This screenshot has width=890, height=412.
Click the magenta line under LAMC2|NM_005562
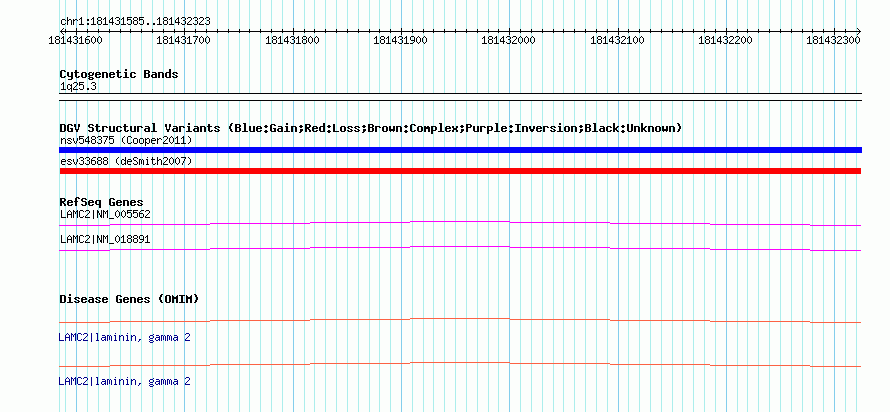click(460, 223)
